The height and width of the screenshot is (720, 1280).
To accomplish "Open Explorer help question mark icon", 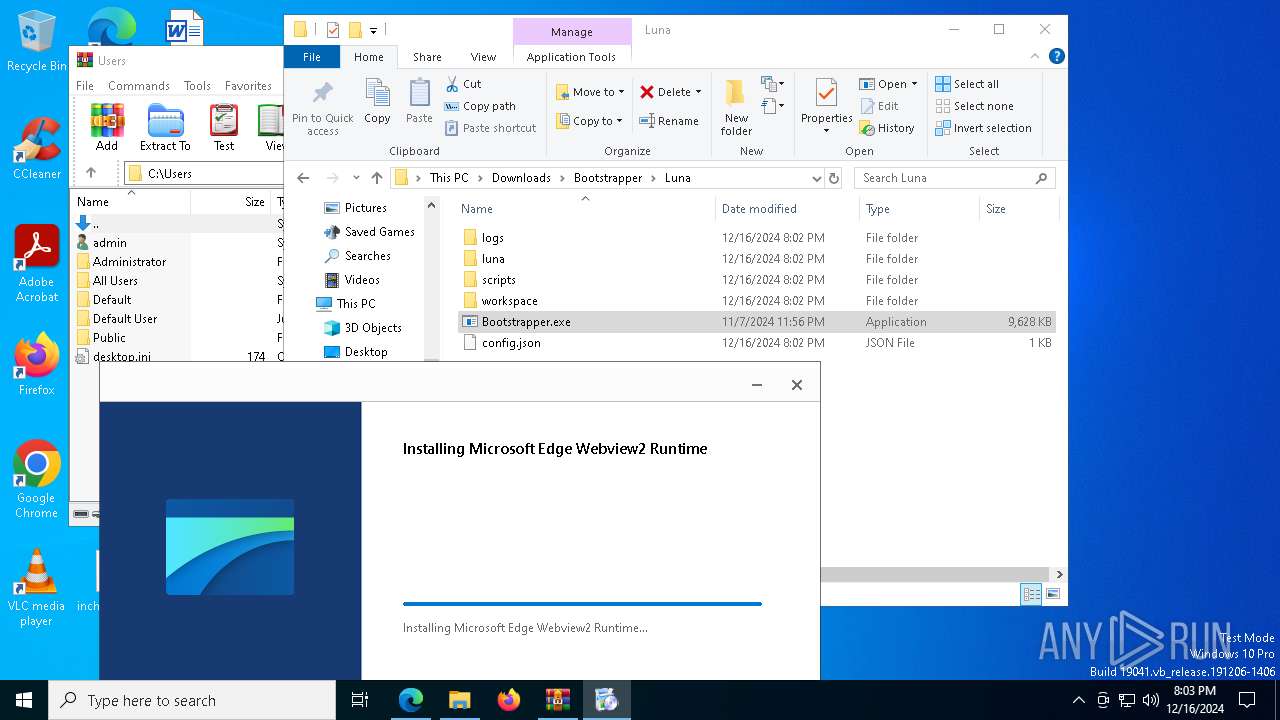I will pyautogui.click(x=1056, y=57).
